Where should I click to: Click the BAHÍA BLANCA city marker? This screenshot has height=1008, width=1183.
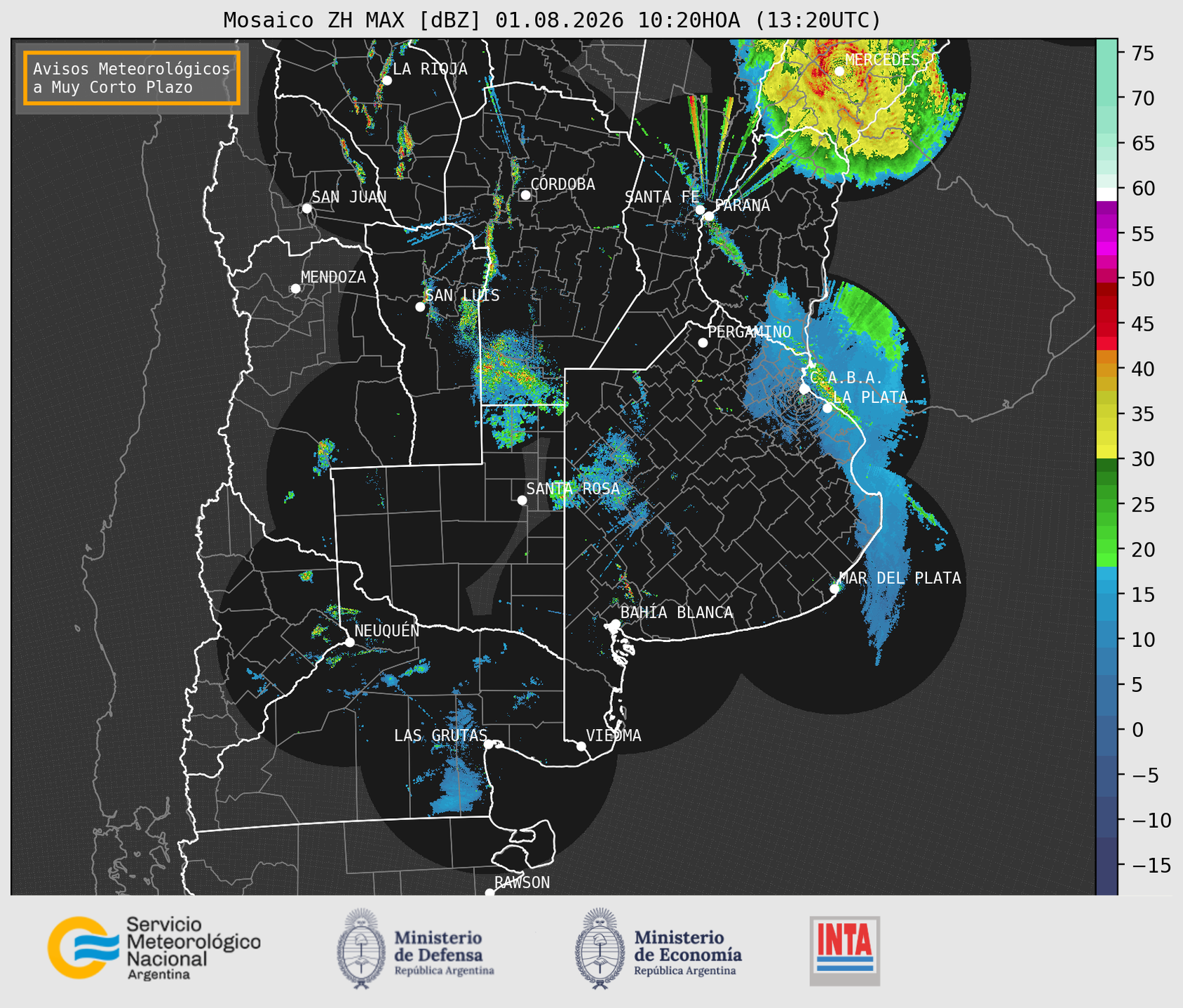pyautogui.click(x=615, y=624)
